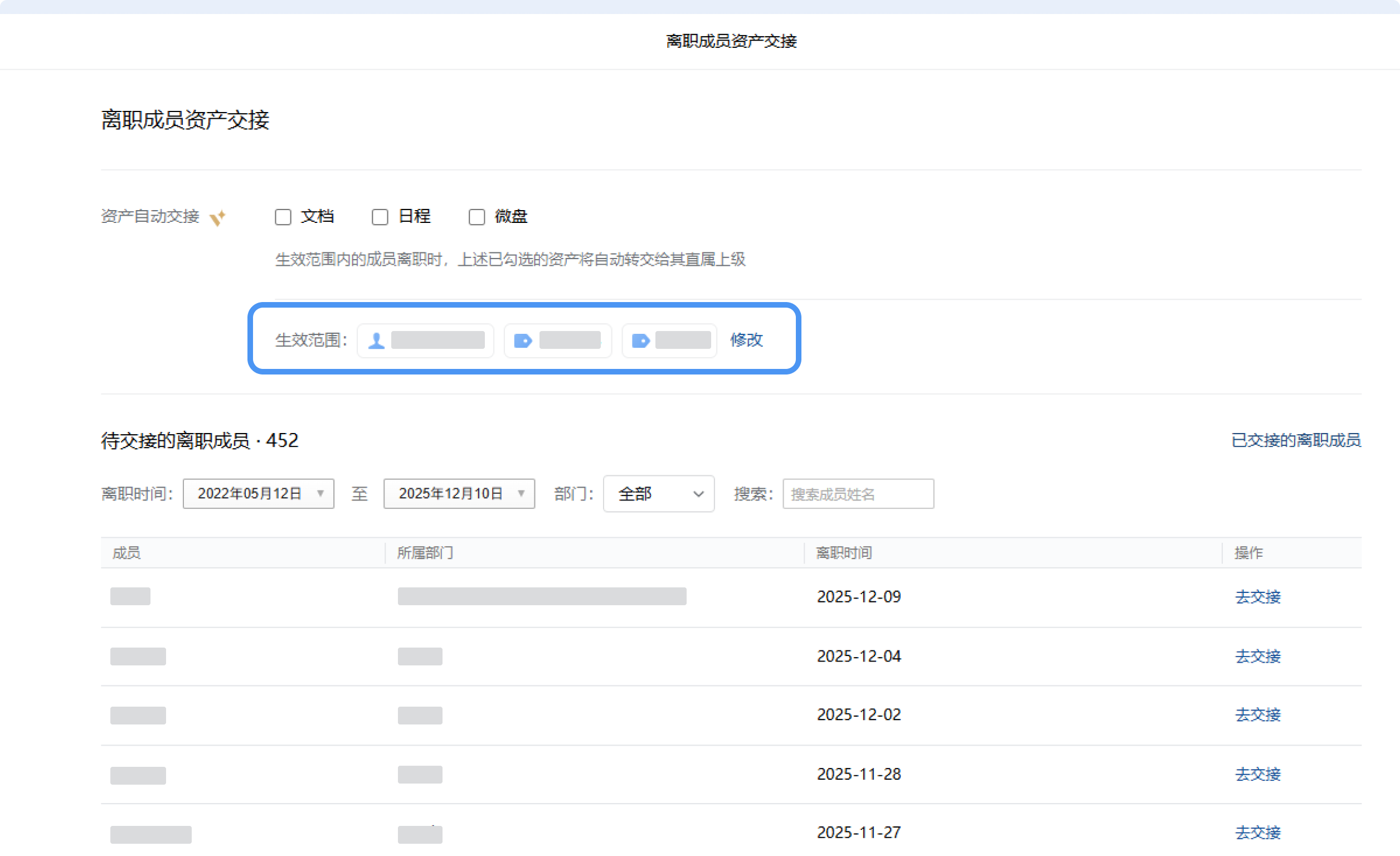This screenshot has width=1400, height=856.
Task: Click 修改 to edit the effective scope
Action: click(746, 340)
